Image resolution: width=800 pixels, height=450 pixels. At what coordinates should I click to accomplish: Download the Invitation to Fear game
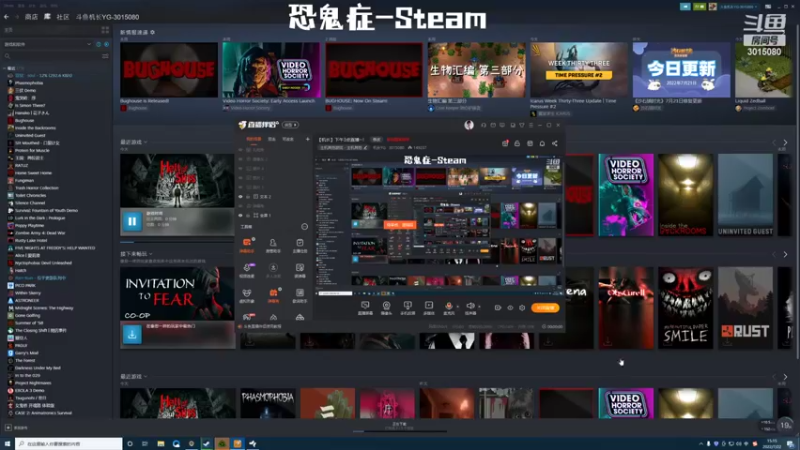tap(132, 335)
